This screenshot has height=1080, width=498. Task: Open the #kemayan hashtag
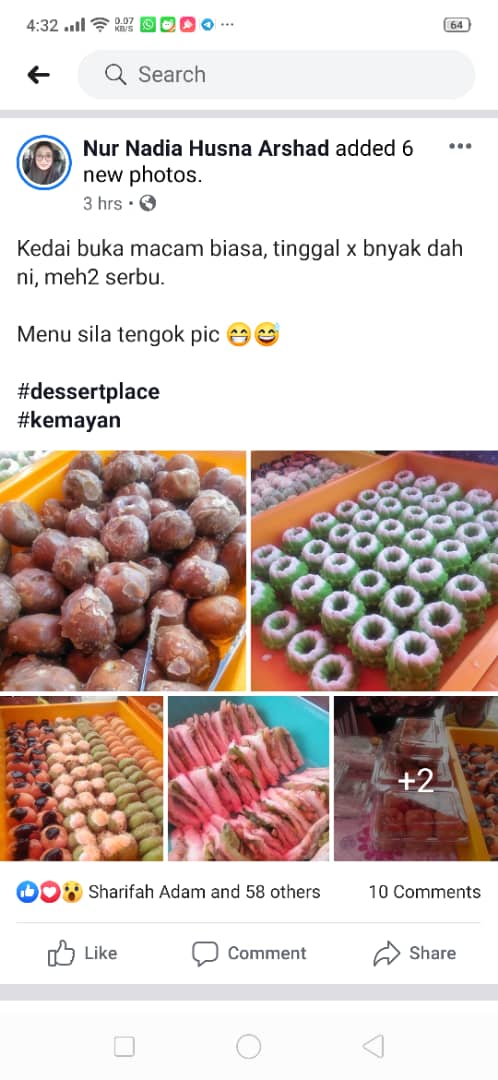tap(69, 421)
